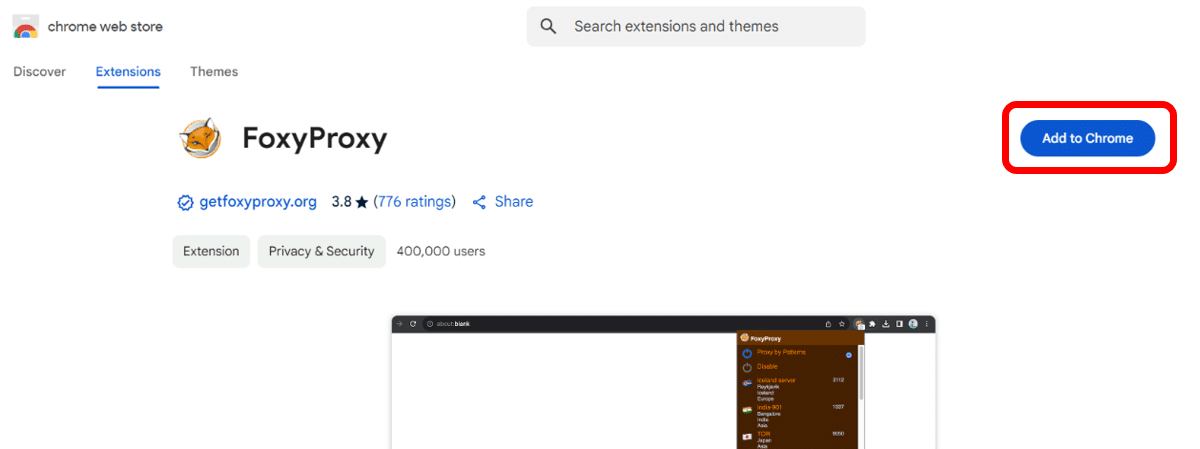Click the FoxyProxy fox logo
Viewport: 1200px width, 449px height.
pyautogui.click(x=200, y=139)
